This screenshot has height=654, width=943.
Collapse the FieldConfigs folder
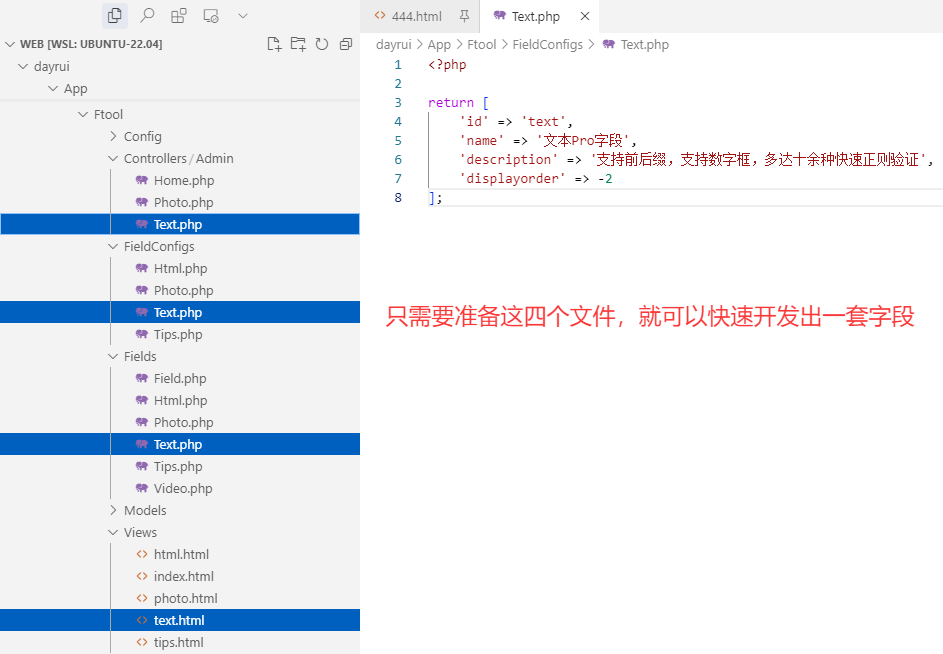coord(113,246)
